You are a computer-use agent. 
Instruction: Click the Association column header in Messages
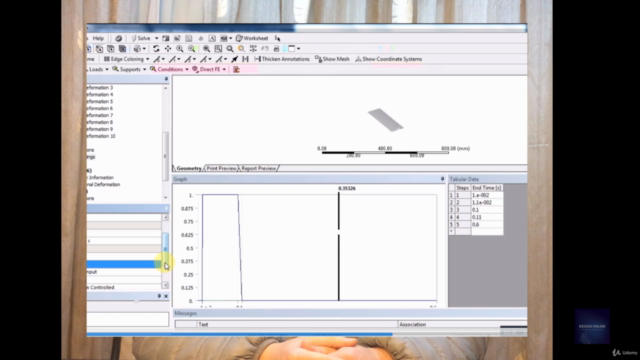coord(462,324)
